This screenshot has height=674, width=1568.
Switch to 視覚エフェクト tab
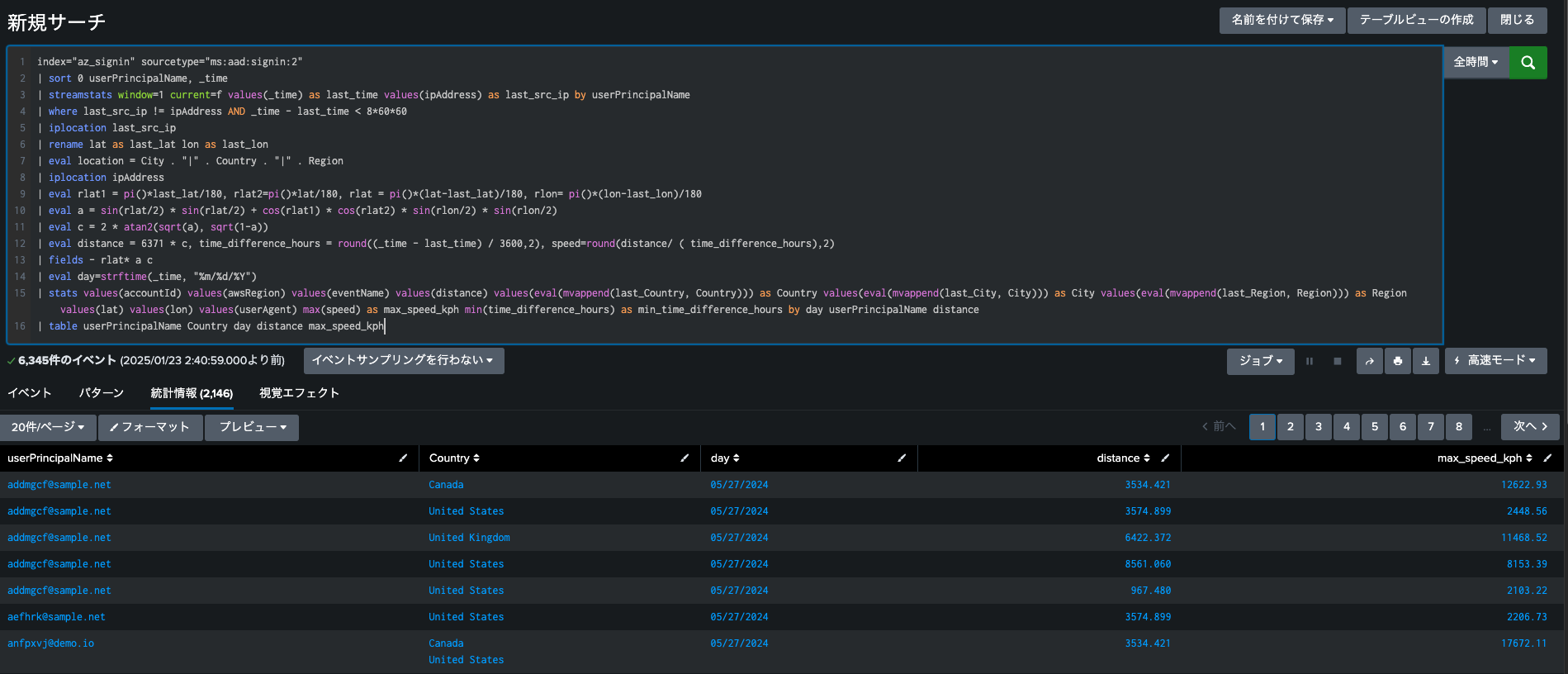300,393
